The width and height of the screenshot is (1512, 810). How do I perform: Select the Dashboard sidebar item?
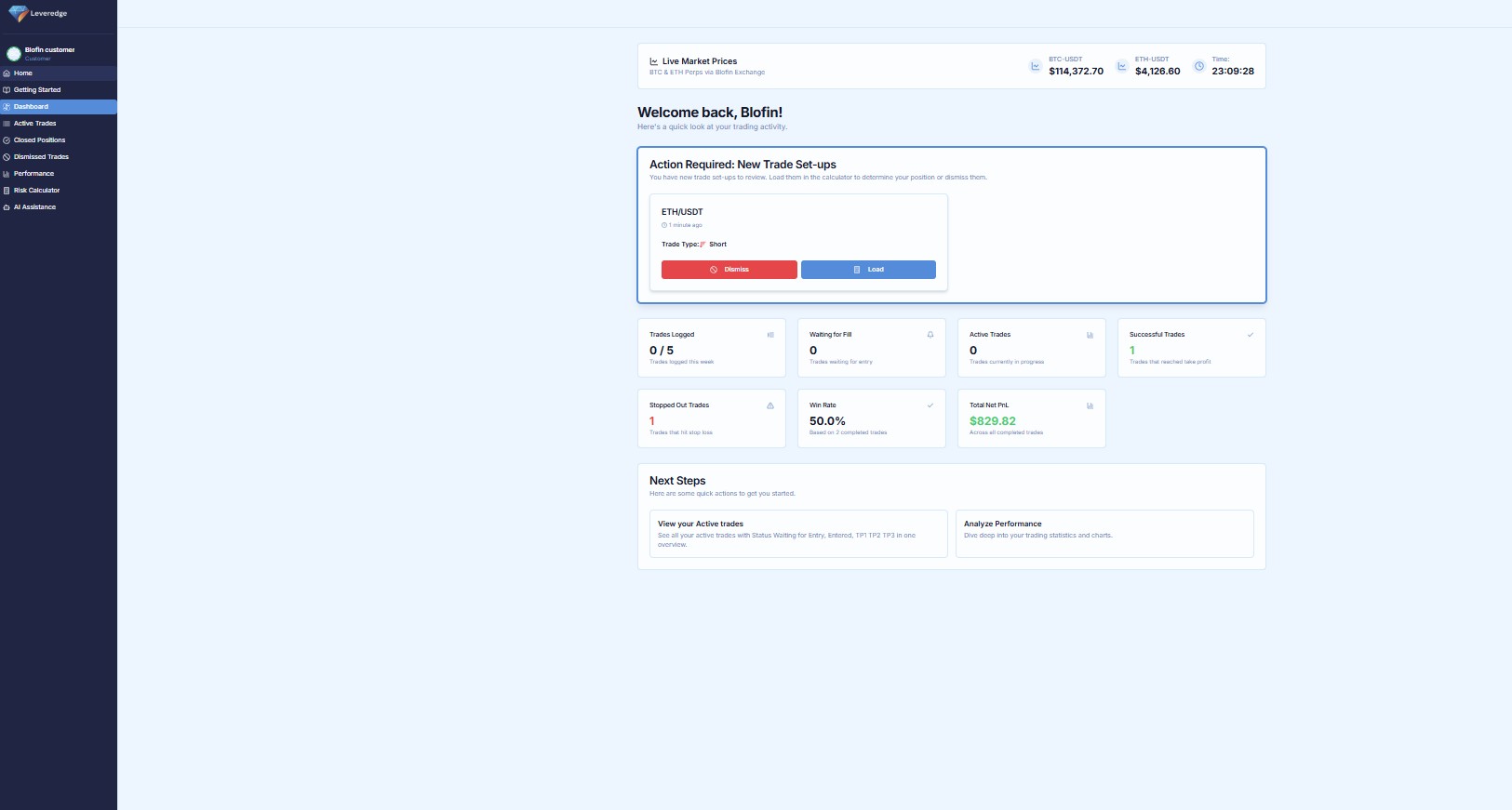click(59, 107)
